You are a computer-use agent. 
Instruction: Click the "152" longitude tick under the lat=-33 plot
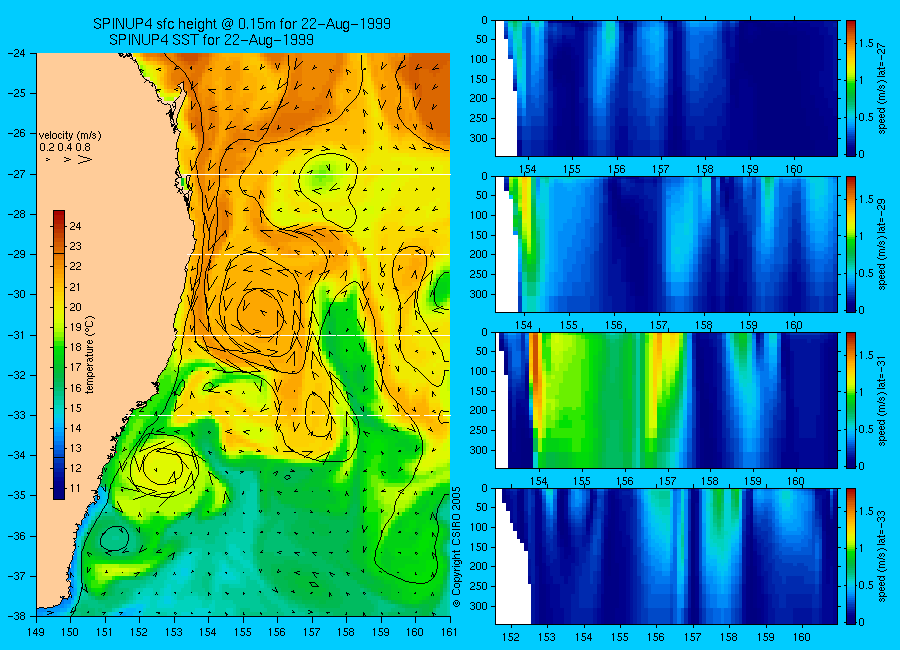pos(510,637)
